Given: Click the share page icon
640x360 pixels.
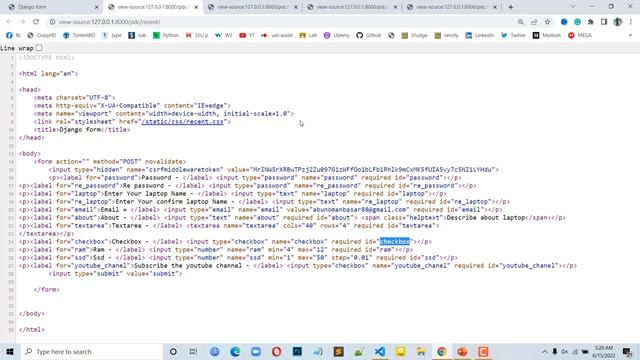Looking at the screenshot, I should point(534,22).
